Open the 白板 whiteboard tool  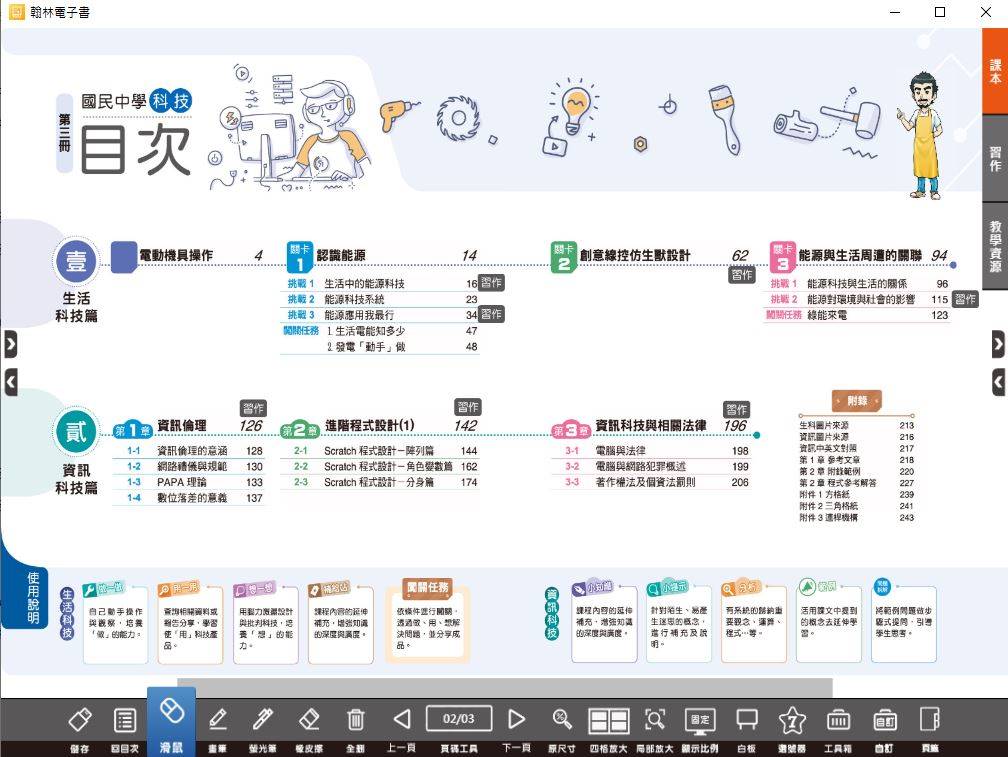click(x=746, y=720)
